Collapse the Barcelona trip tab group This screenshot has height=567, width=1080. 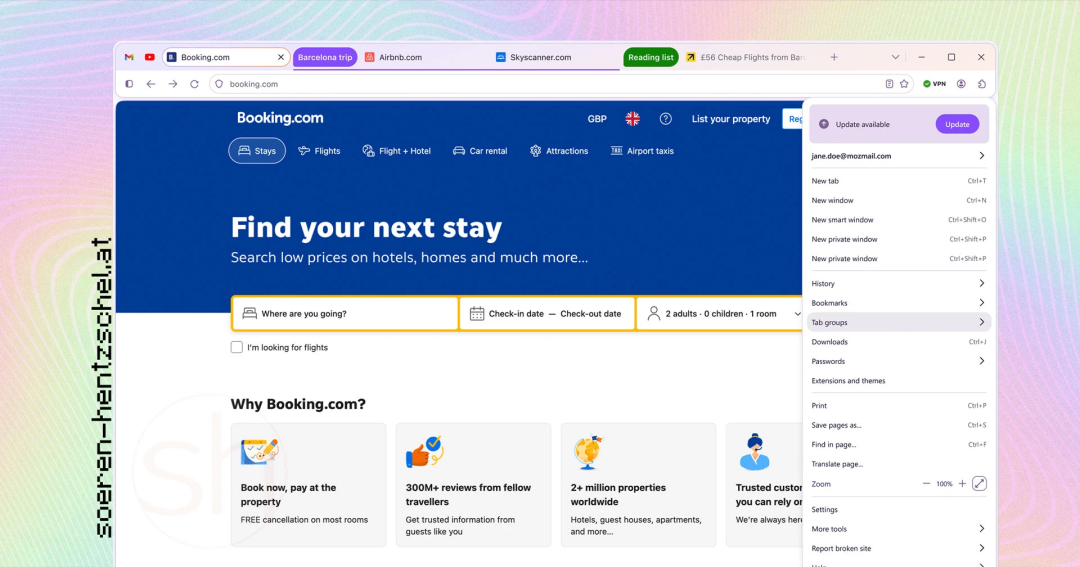click(325, 57)
